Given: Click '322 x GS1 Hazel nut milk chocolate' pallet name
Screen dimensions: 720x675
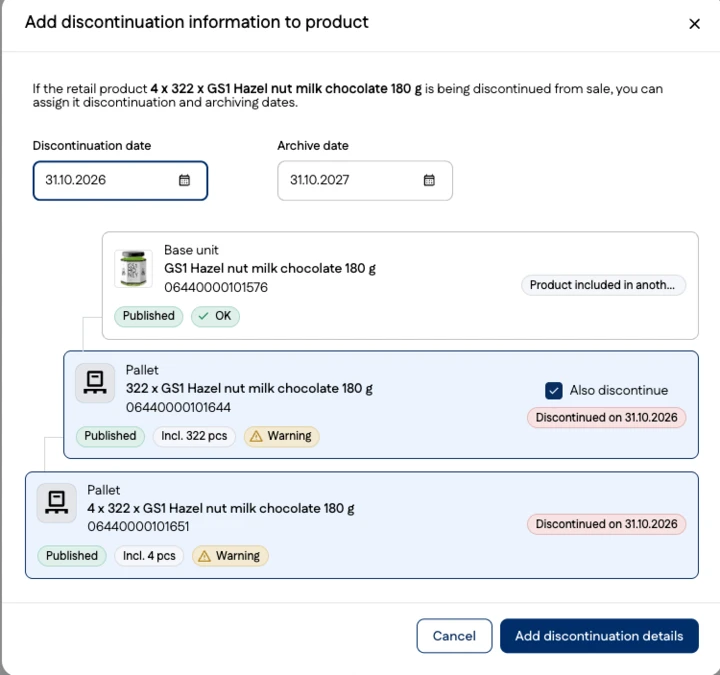Looking at the screenshot, I should tap(249, 388).
